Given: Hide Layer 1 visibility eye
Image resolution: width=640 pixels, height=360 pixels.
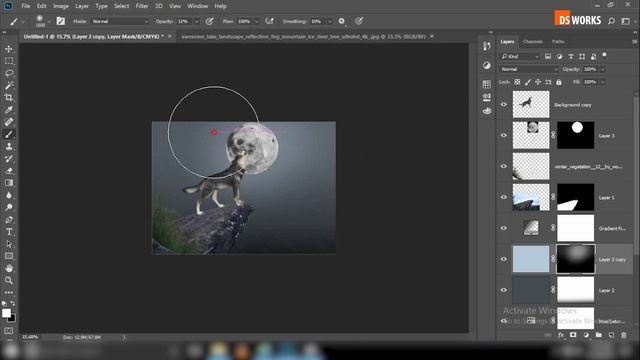Looking at the screenshot, I should coord(504,197).
